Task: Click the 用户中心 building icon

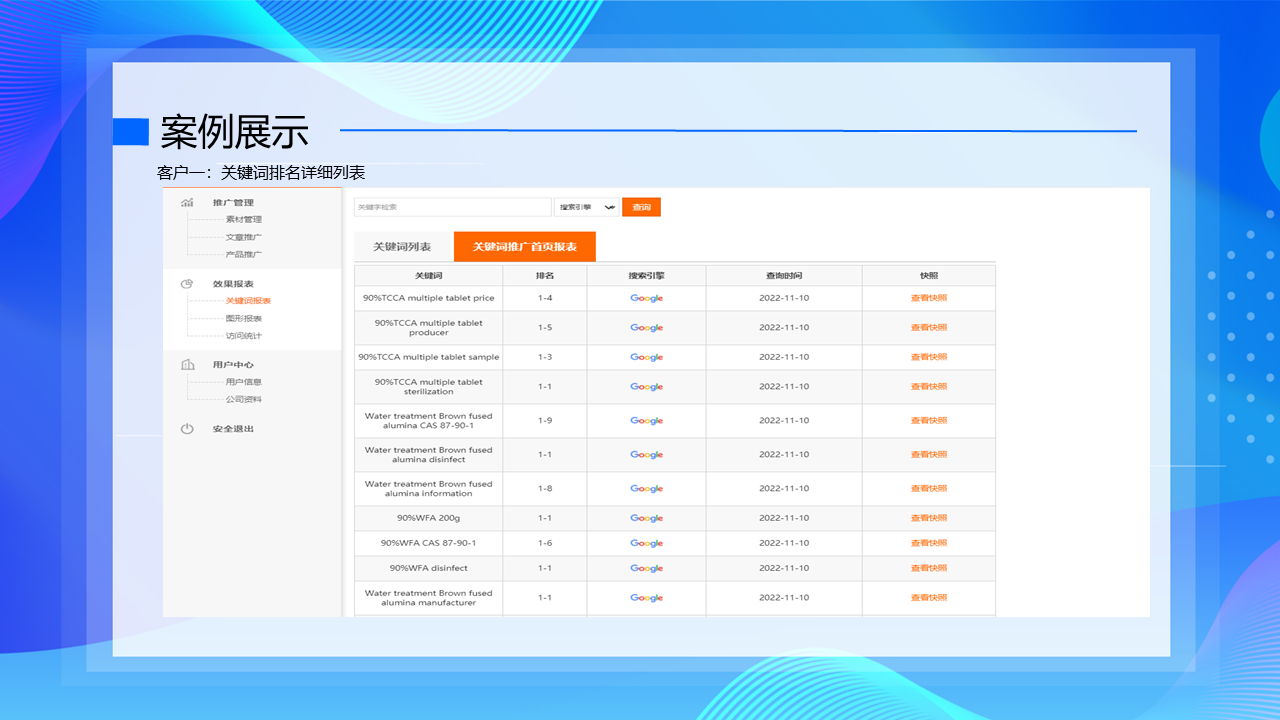Action: (187, 365)
